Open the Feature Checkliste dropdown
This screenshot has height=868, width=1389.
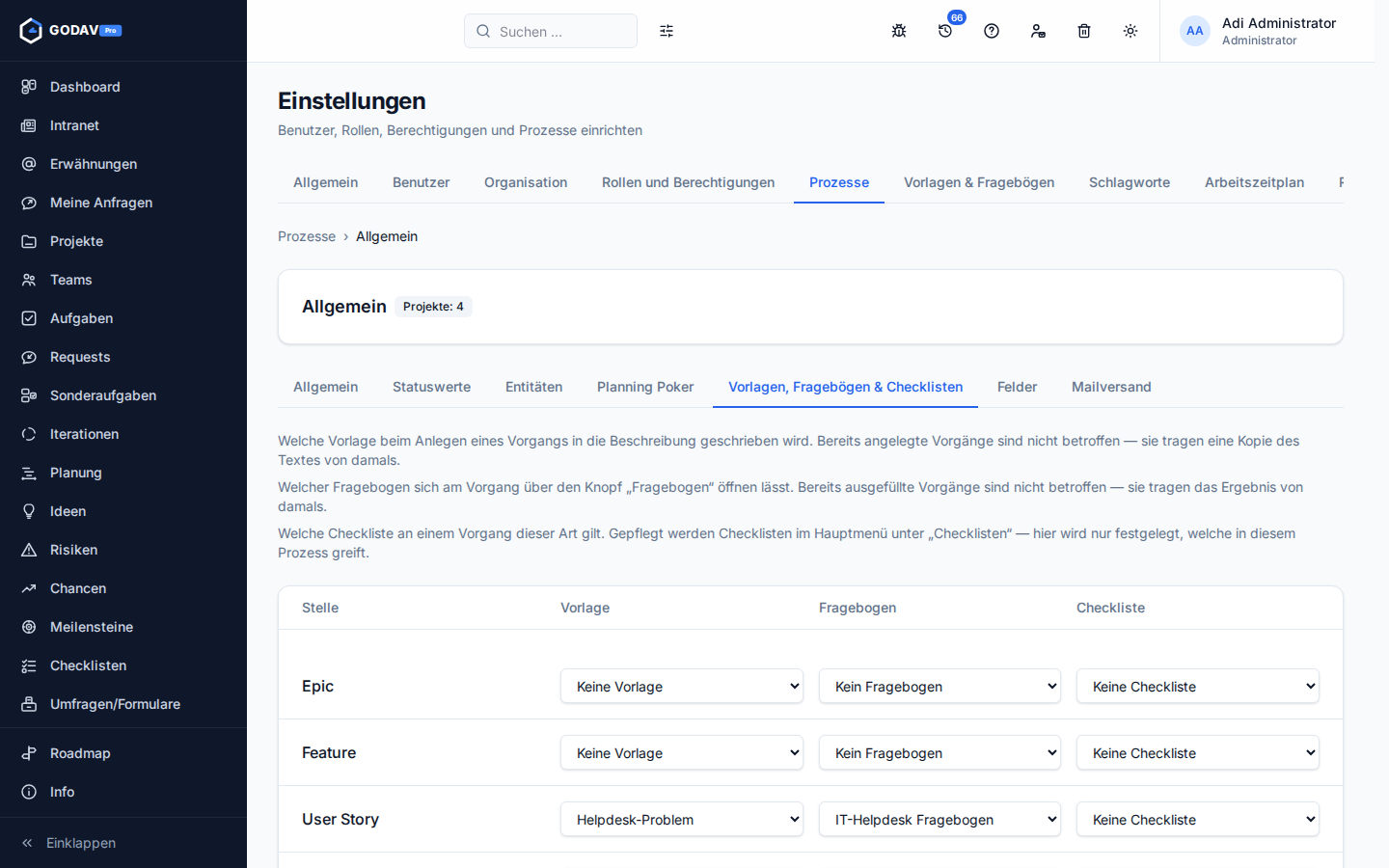coord(1198,753)
